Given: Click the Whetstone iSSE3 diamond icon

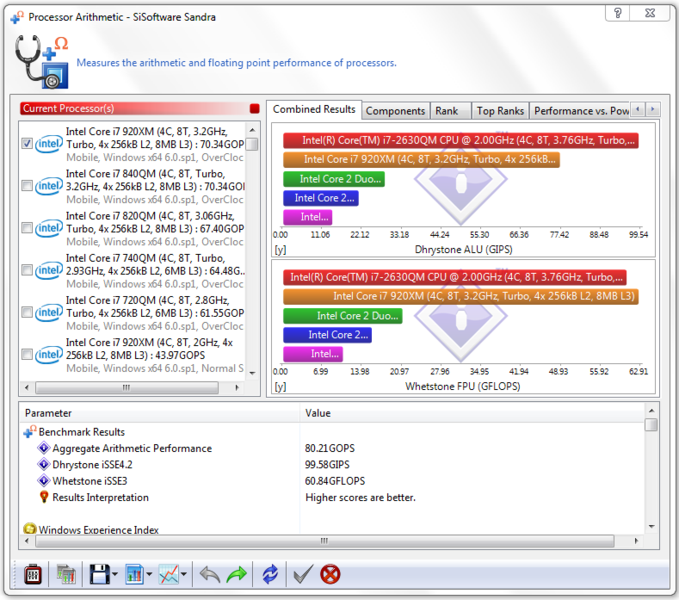Looking at the screenshot, I should 44,481.
